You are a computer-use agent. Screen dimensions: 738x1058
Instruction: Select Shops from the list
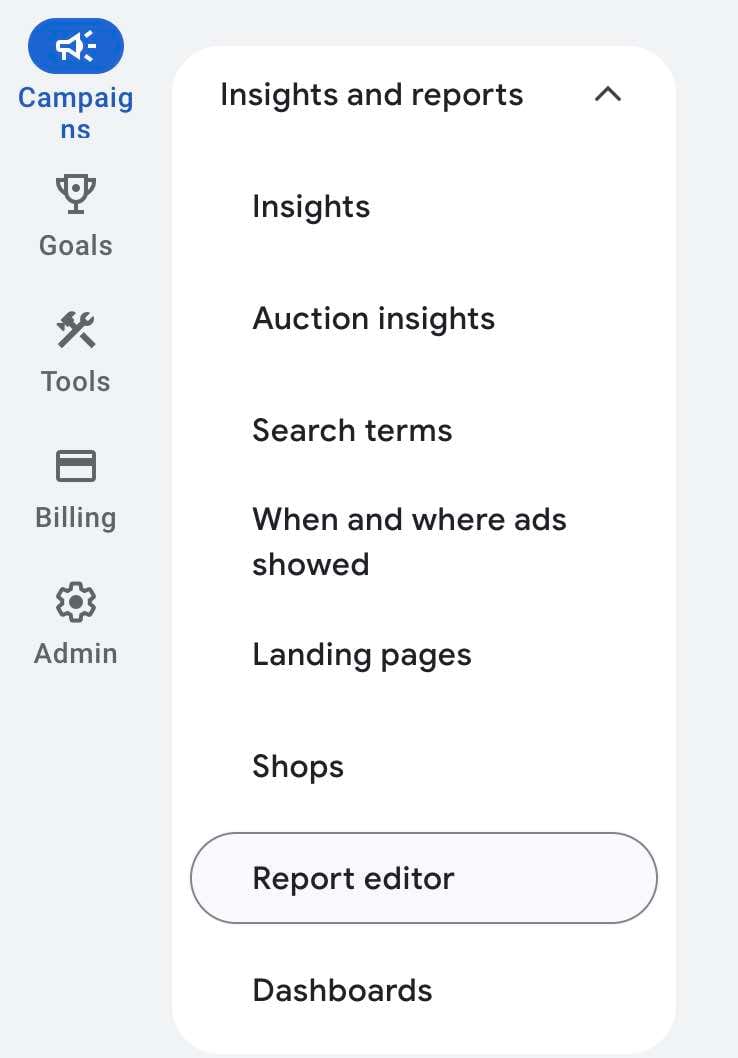pos(298,766)
